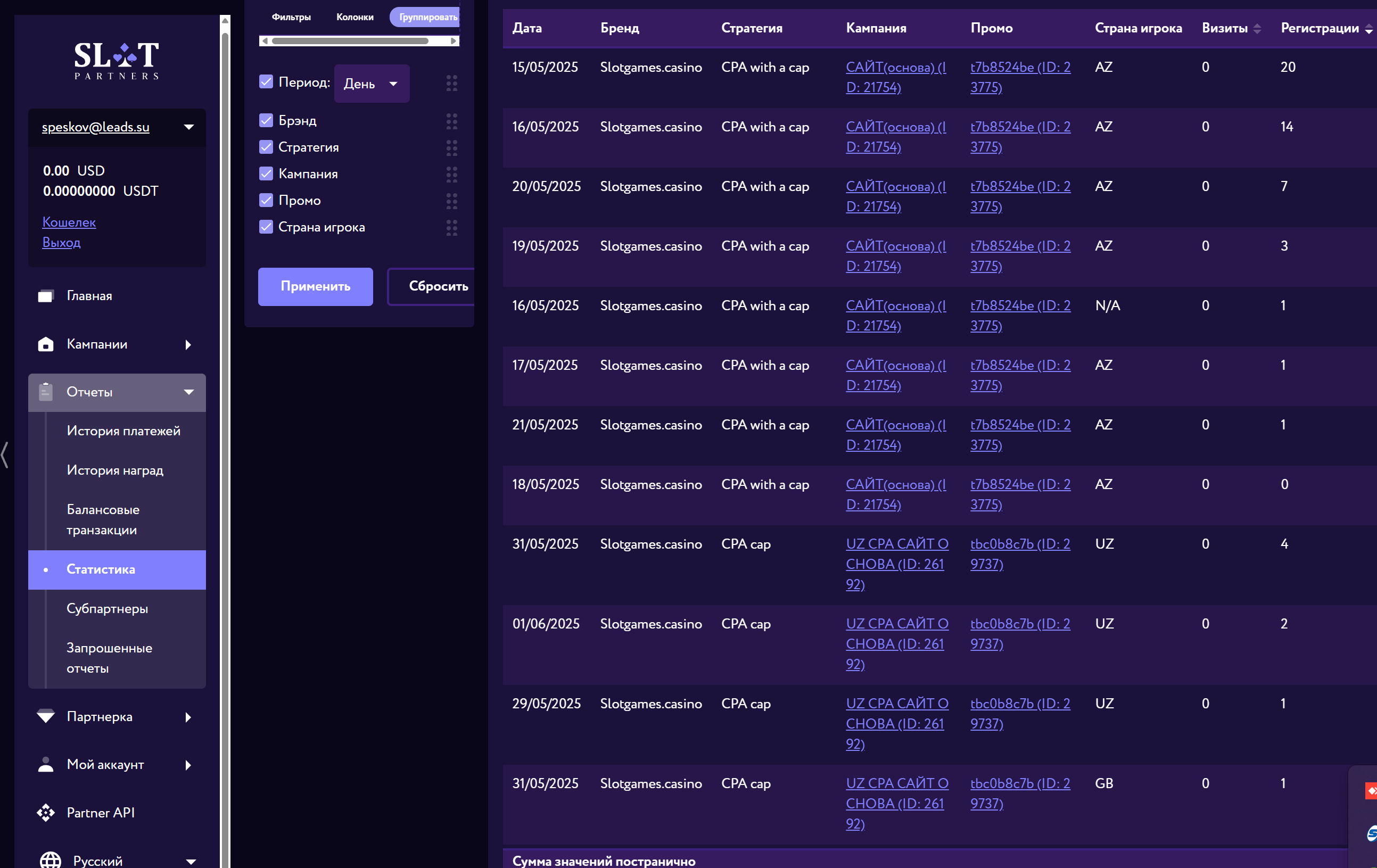This screenshot has width=1377, height=868.
Task: Open the Главная home icon
Action: tap(46, 295)
